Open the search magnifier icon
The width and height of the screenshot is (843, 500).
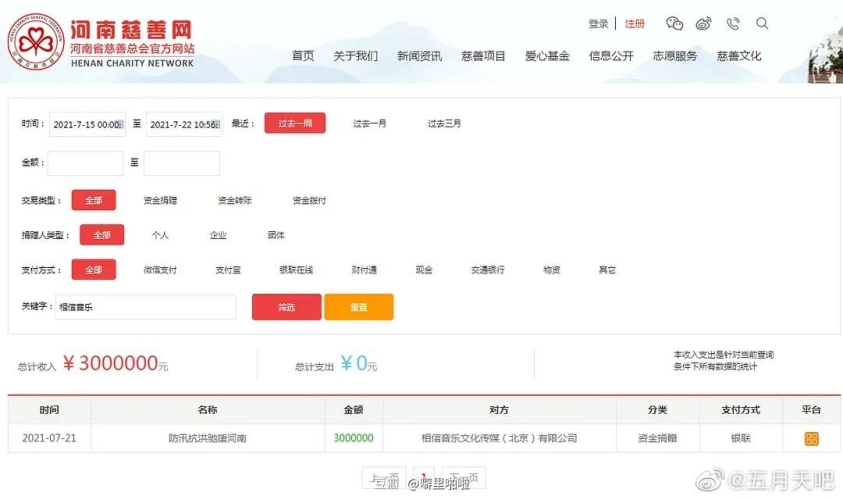click(x=762, y=23)
